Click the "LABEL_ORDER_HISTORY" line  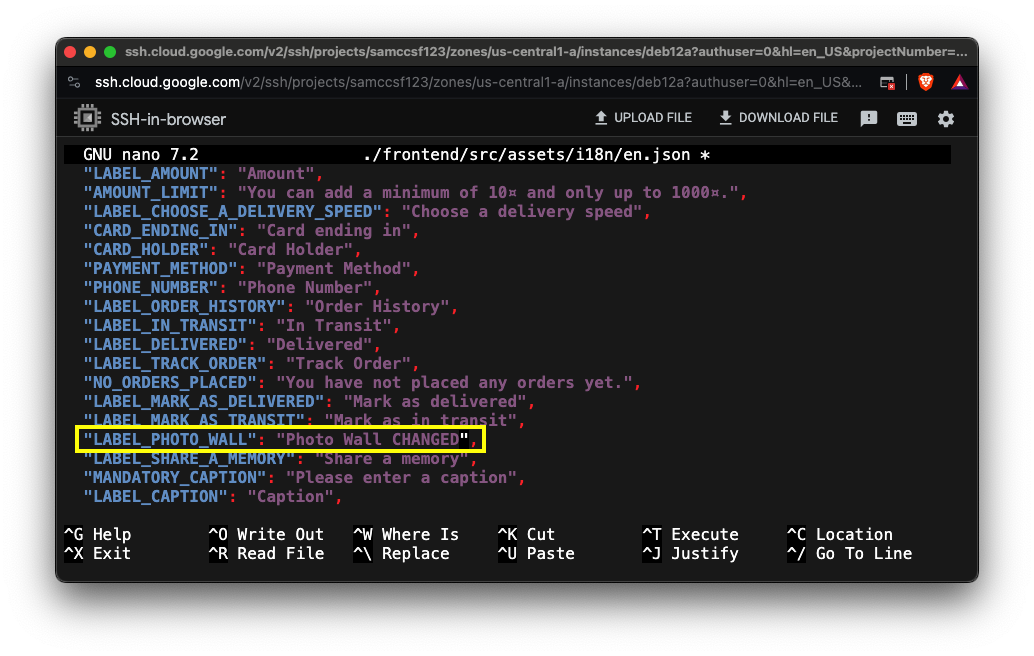click(x=270, y=307)
